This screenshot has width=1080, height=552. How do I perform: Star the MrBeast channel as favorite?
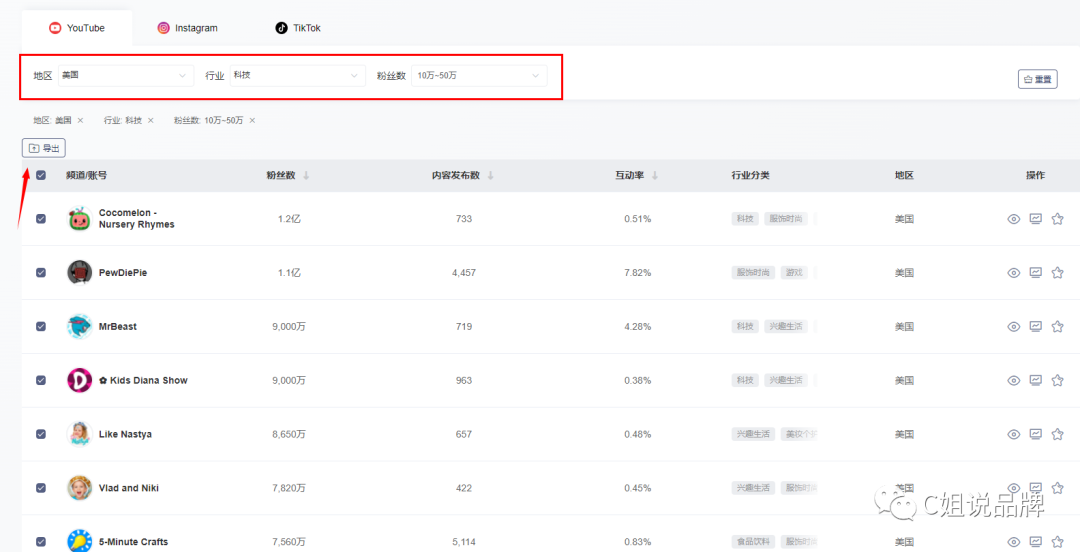click(x=1057, y=327)
